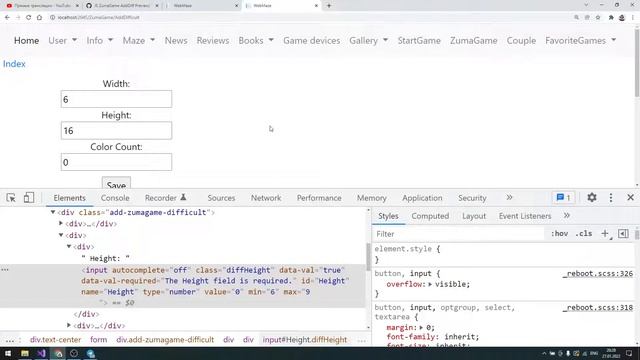Switch to the Layout tab
Image resolution: width=640 pixels, height=360 pixels.
coord(474,216)
